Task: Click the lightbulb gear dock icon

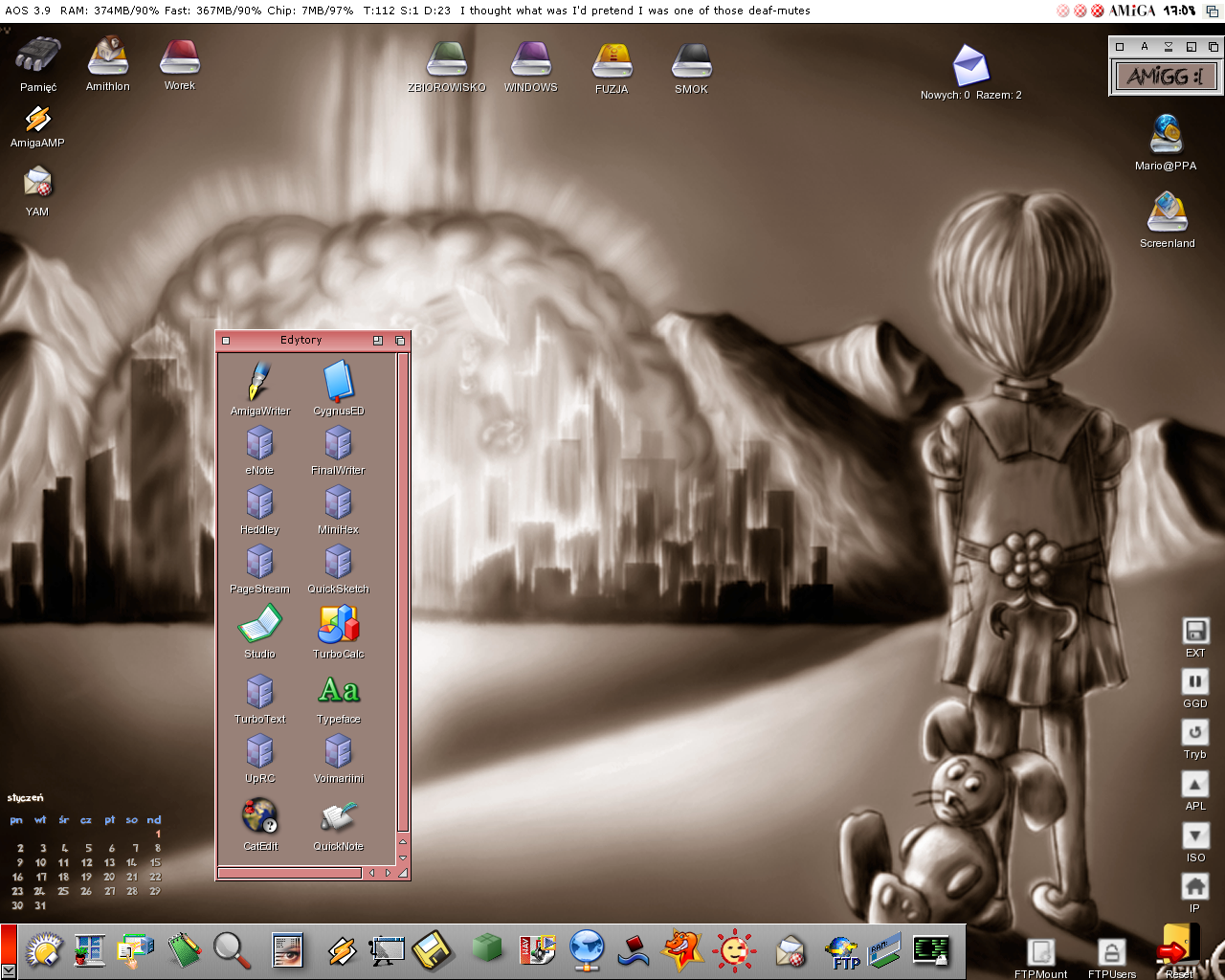Action: 43,951
